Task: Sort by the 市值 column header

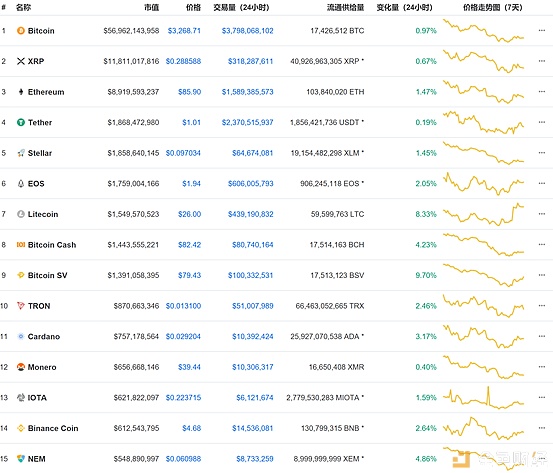Action: click(x=152, y=7)
